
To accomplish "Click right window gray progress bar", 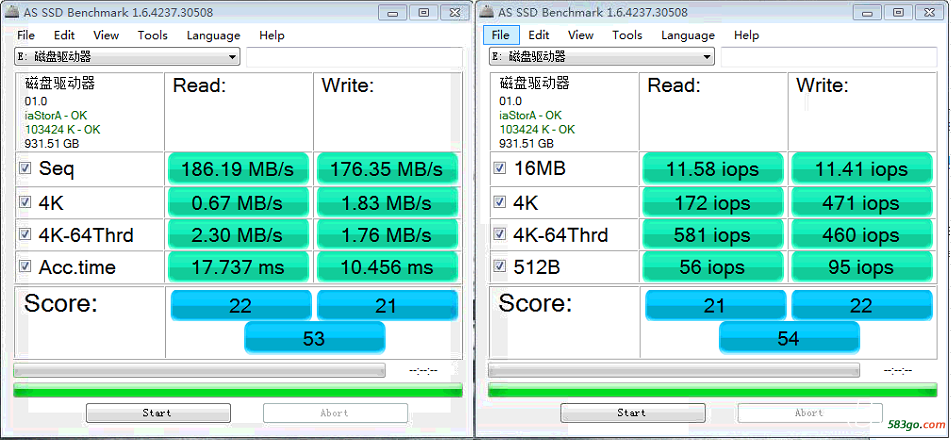I will [x=674, y=370].
